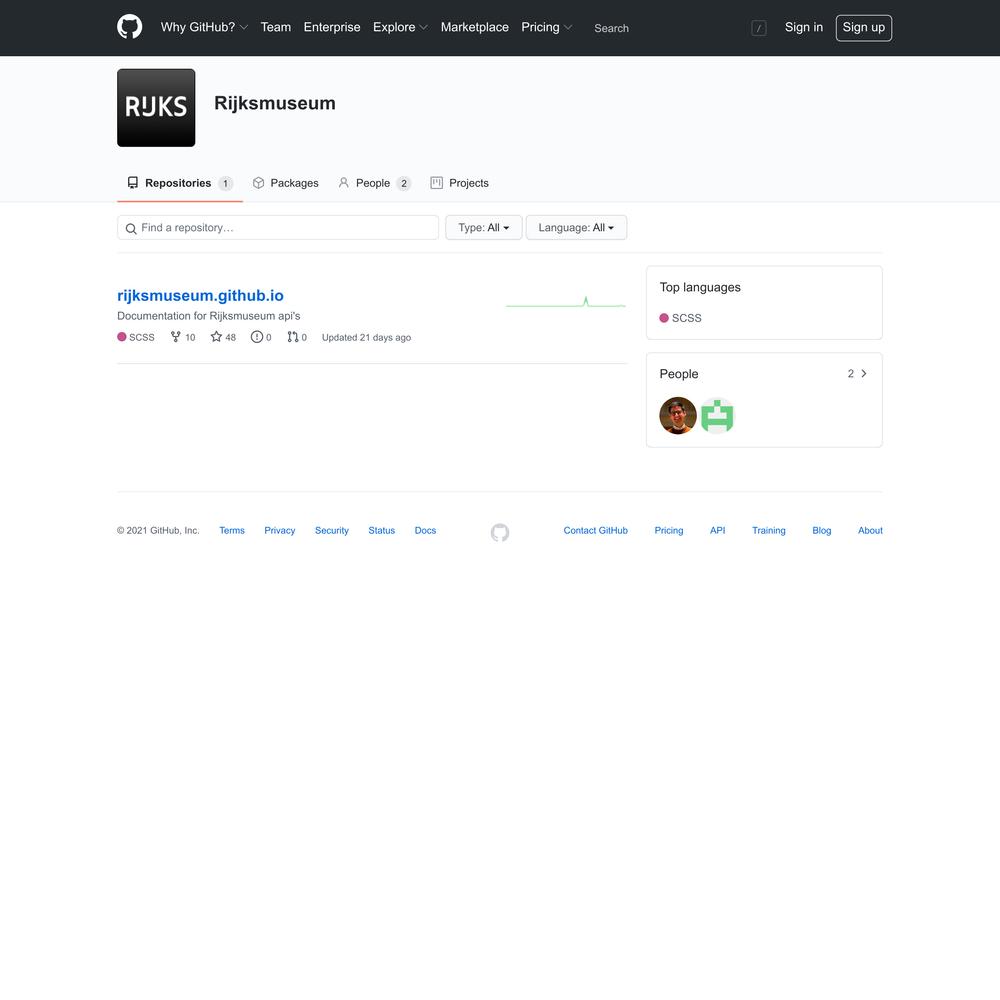The height and width of the screenshot is (1000, 1000).
Task: Open the Pricing link in footer
Action: coord(669,531)
